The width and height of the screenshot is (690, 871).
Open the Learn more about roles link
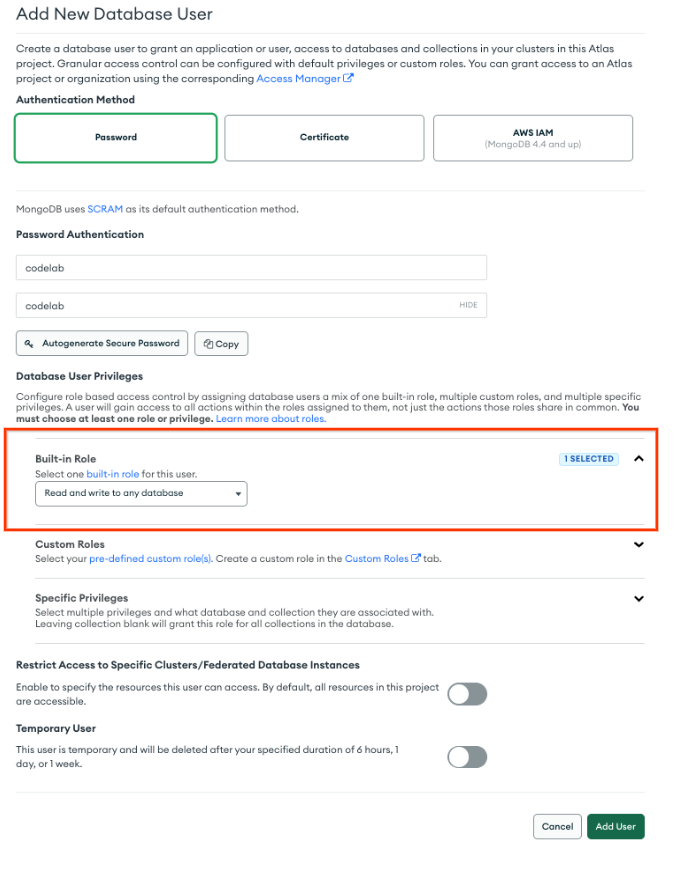(271, 418)
